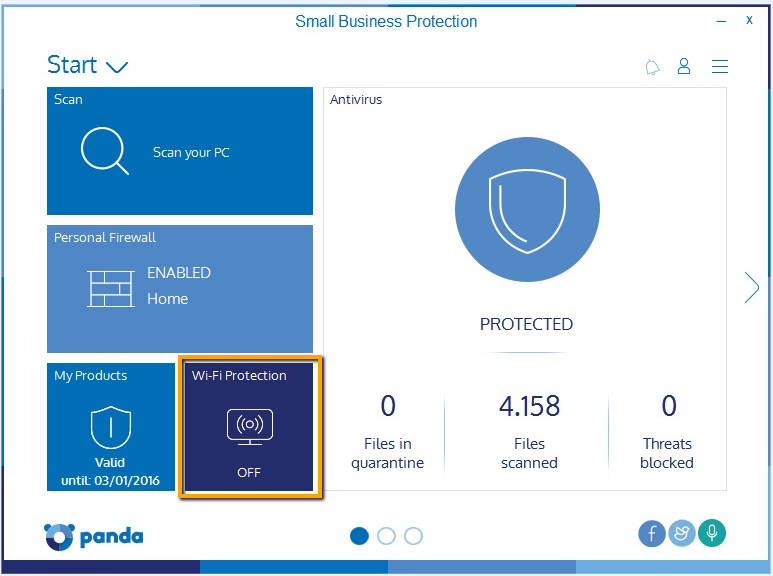Click the Home firewall profile text
773x576 pixels.
[168, 299]
